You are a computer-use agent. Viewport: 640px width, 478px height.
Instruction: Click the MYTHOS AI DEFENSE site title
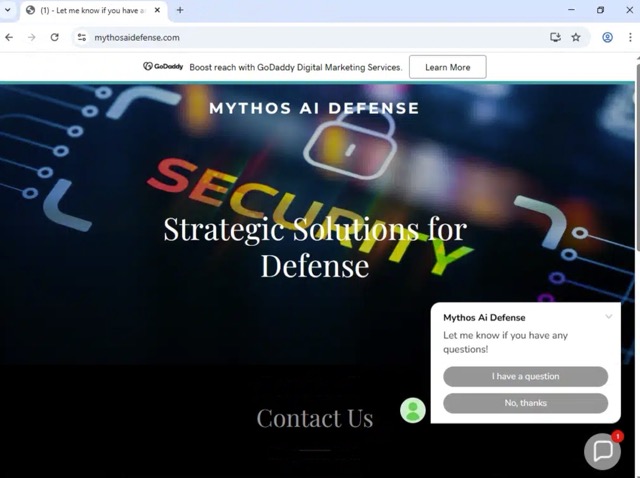click(x=314, y=108)
